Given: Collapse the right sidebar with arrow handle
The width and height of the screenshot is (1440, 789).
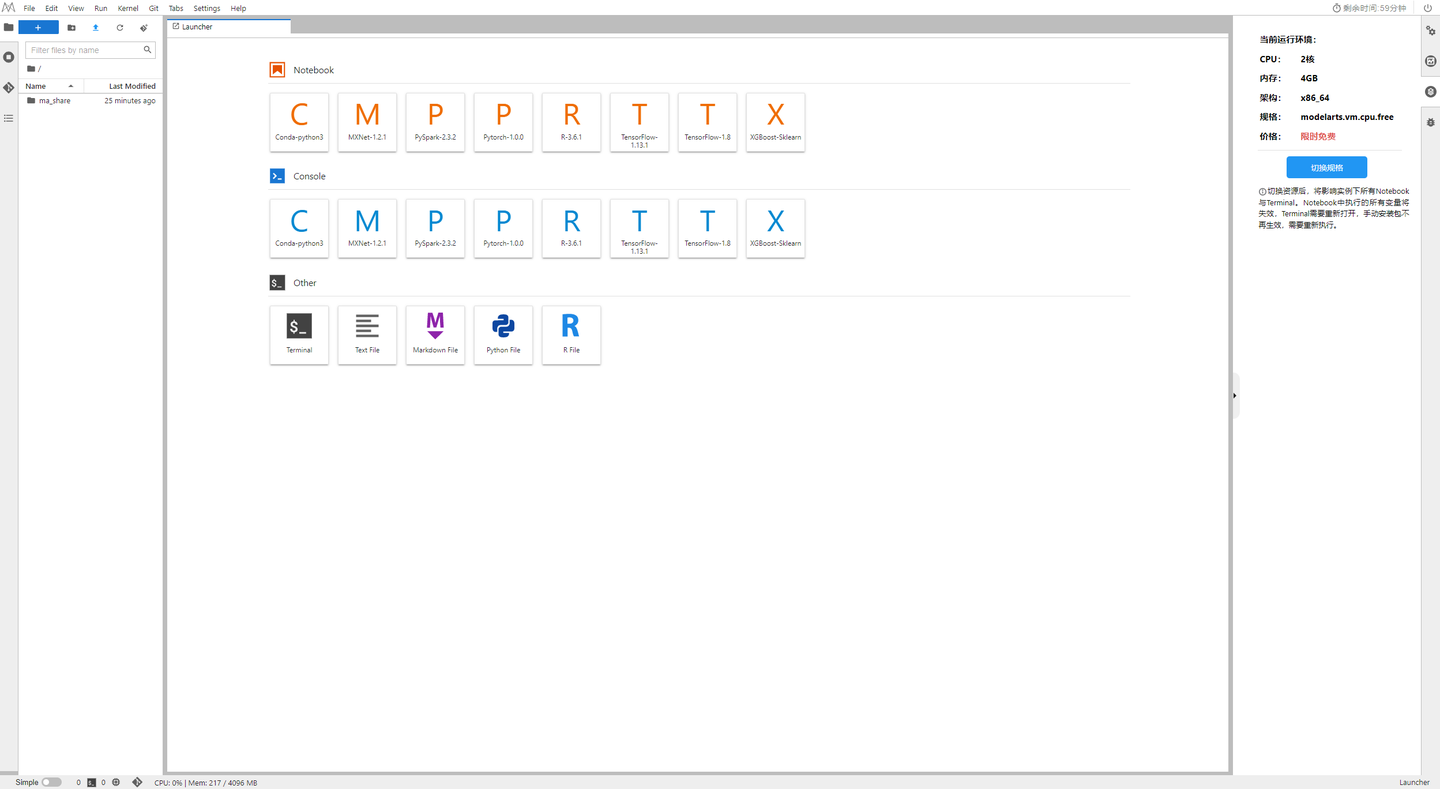Looking at the screenshot, I should (1235, 396).
